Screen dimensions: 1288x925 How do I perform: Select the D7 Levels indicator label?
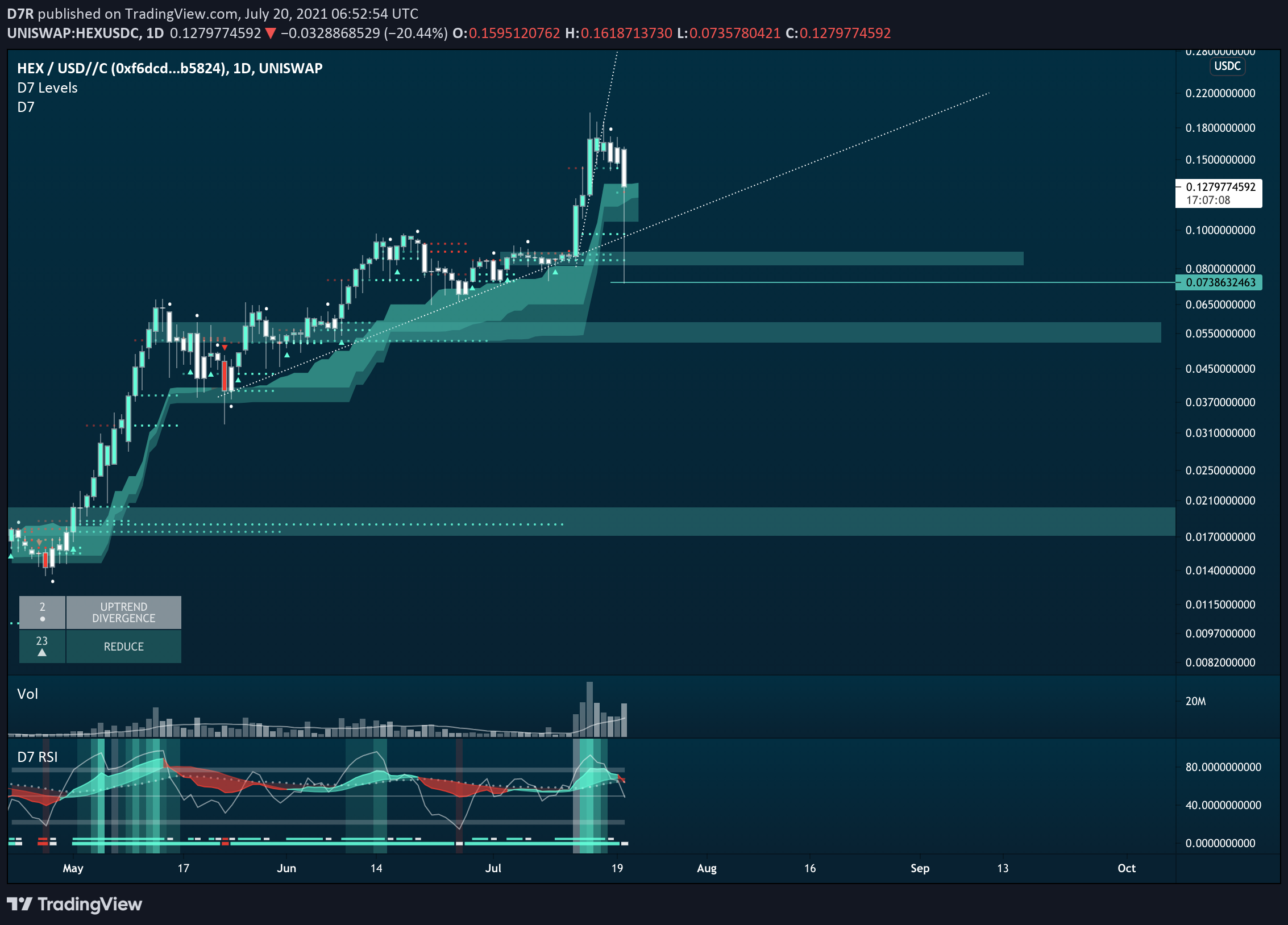pyautogui.click(x=47, y=88)
